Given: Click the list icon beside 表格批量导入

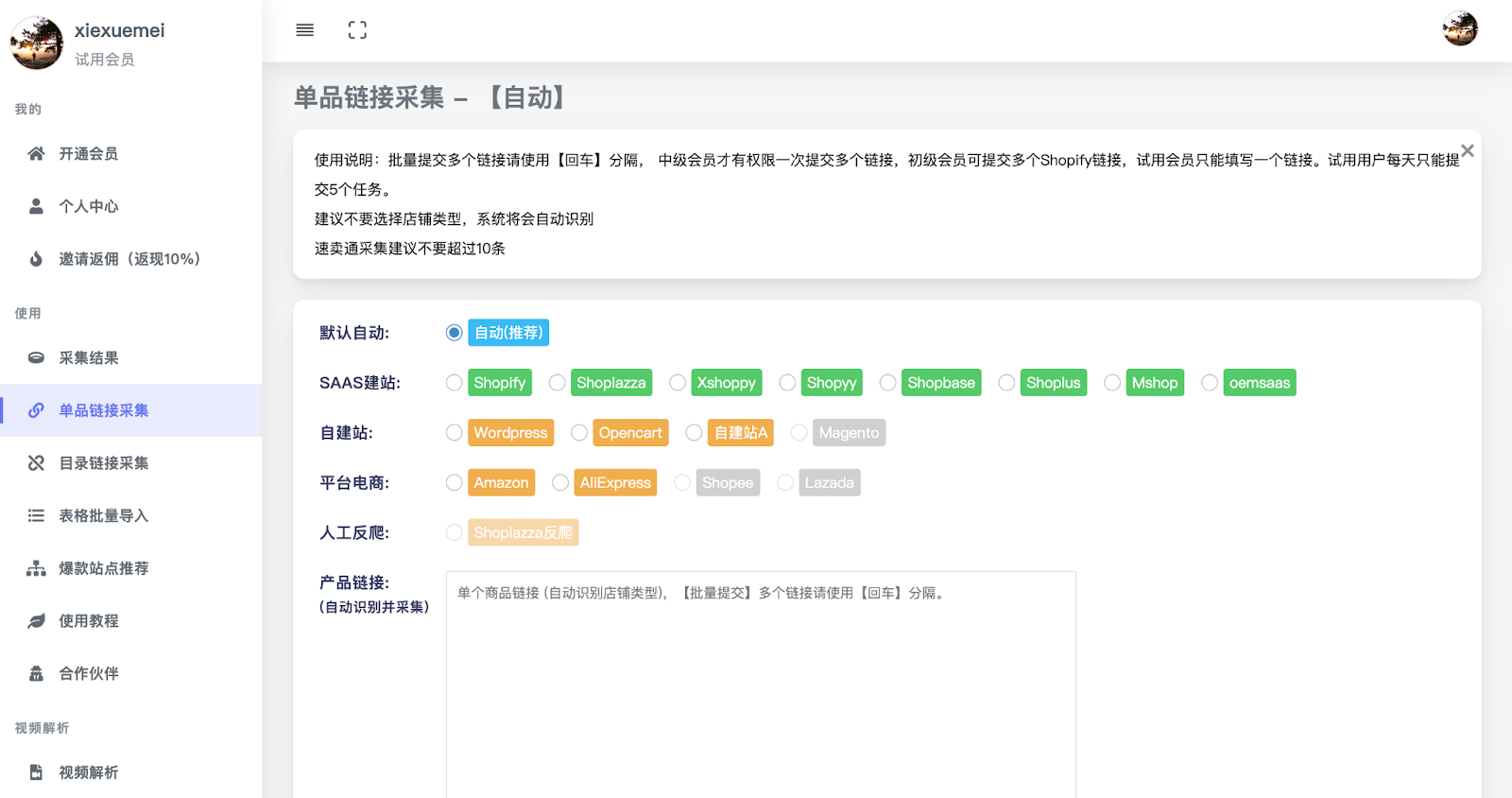Looking at the screenshot, I should (36, 515).
